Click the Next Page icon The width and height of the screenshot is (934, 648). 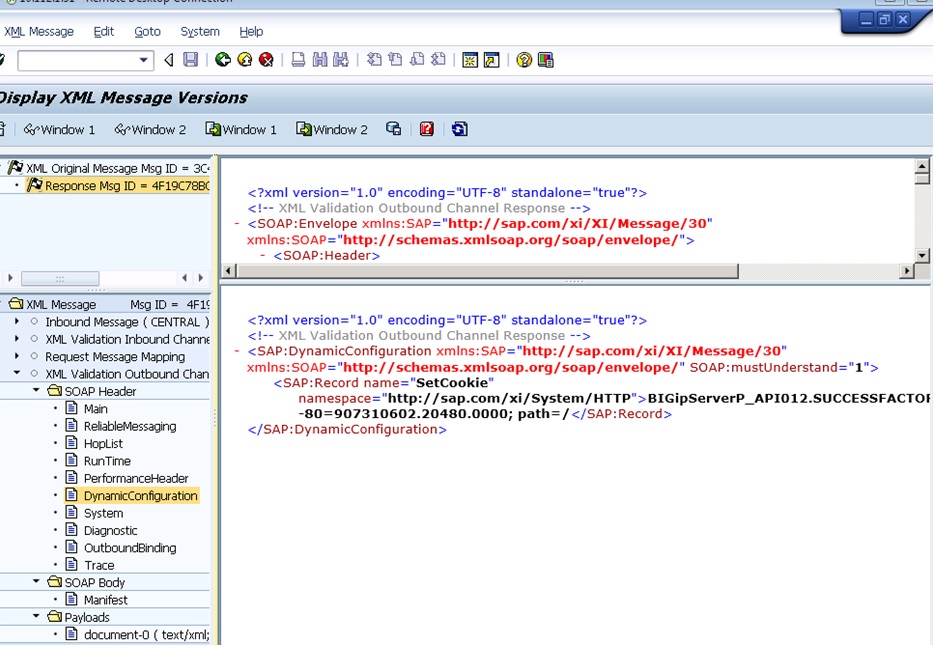point(417,60)
